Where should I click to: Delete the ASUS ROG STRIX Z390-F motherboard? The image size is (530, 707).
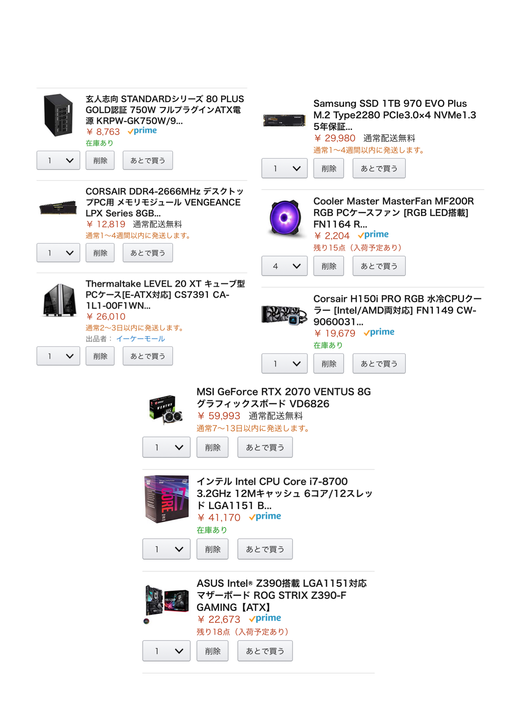point(212,651)
